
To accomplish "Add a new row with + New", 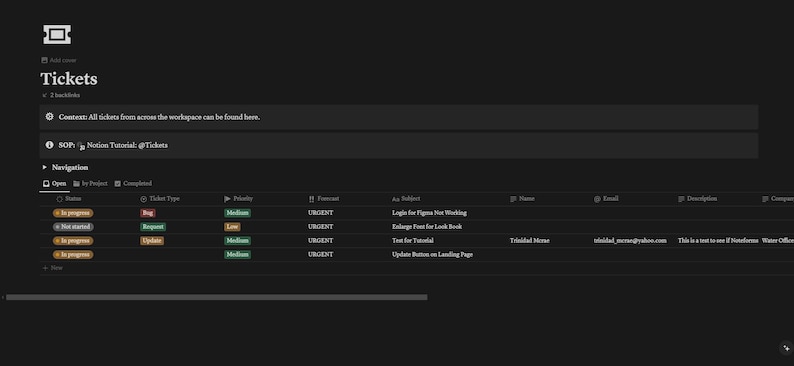I will point(53,268).
